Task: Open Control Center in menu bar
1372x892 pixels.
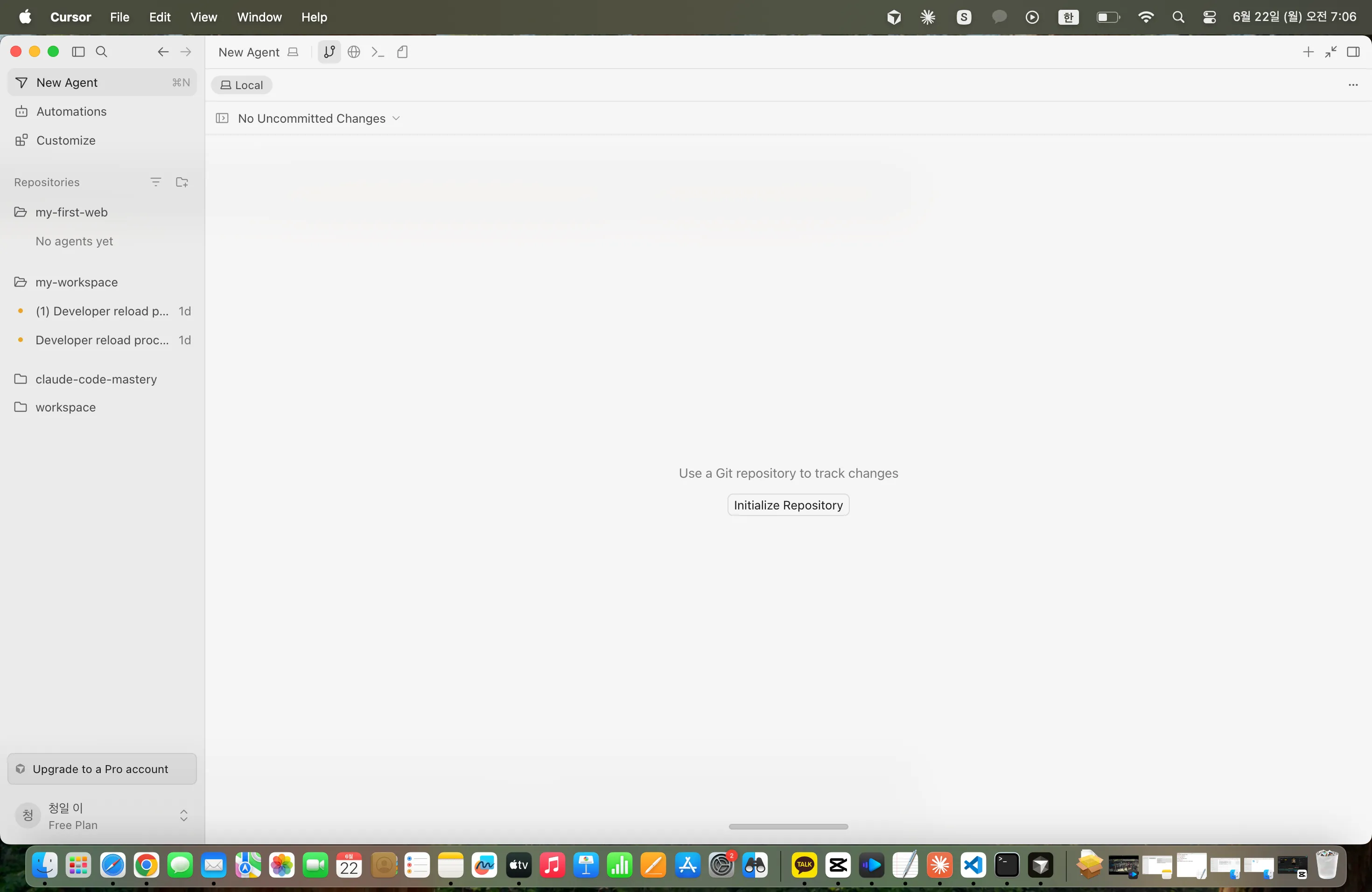Action: click(x=1210, y=17)
